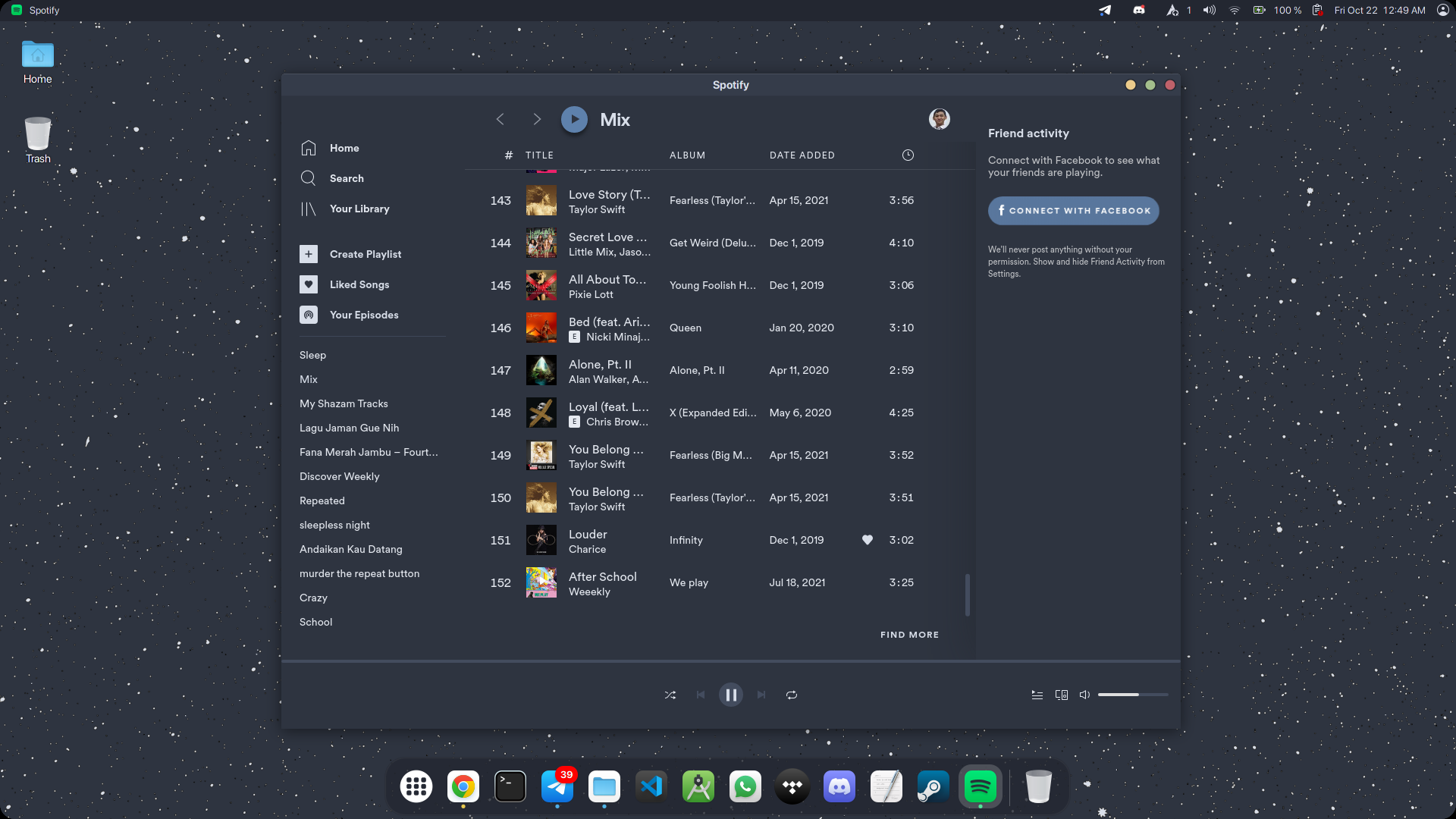Navigate back with left chevron
This screenshot has width=1456, height=819.
tap(500, 120)
